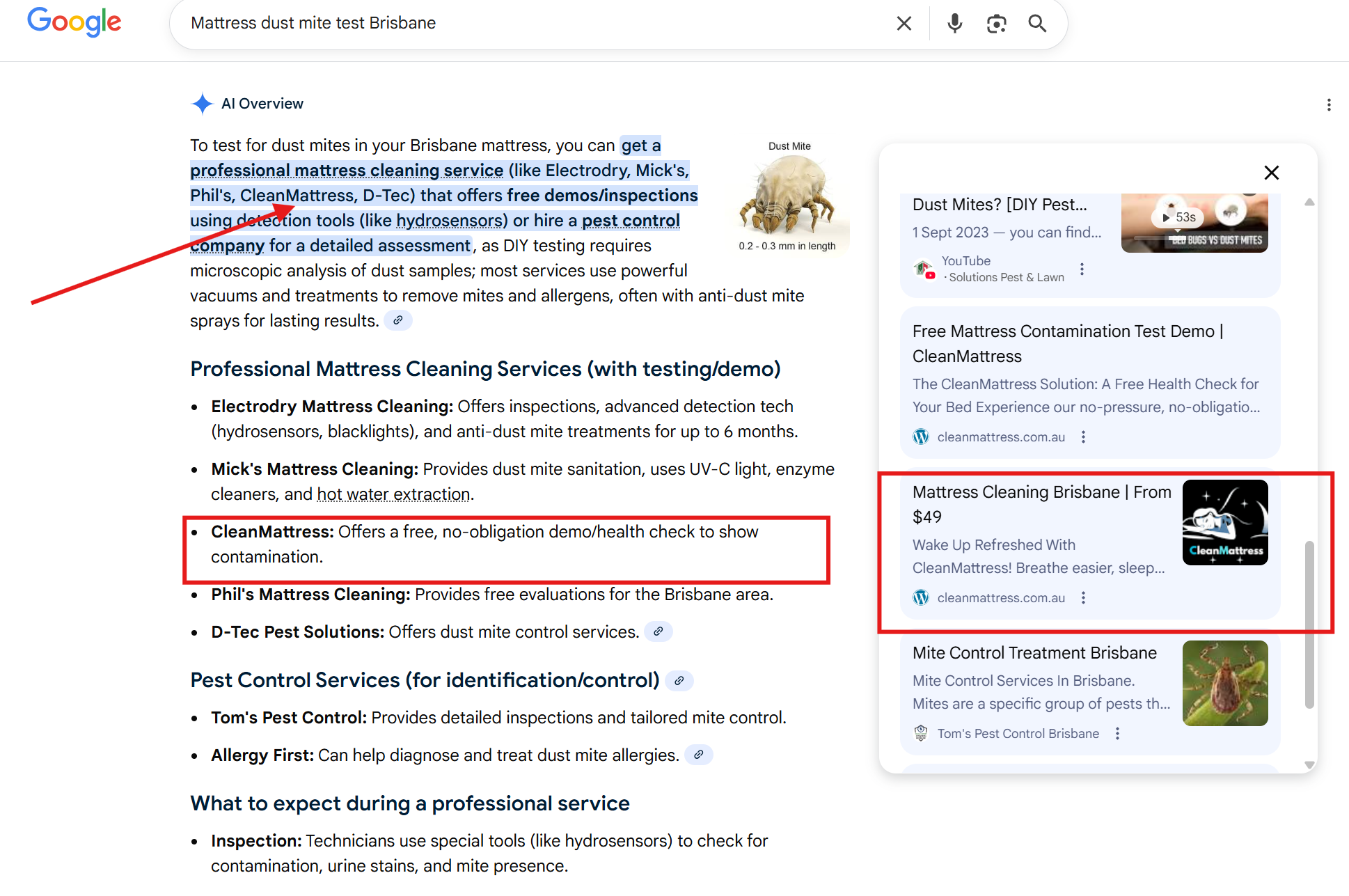1349x896 pixels.
Task: Activate the voice search microphone
Action: coord(954,23)
